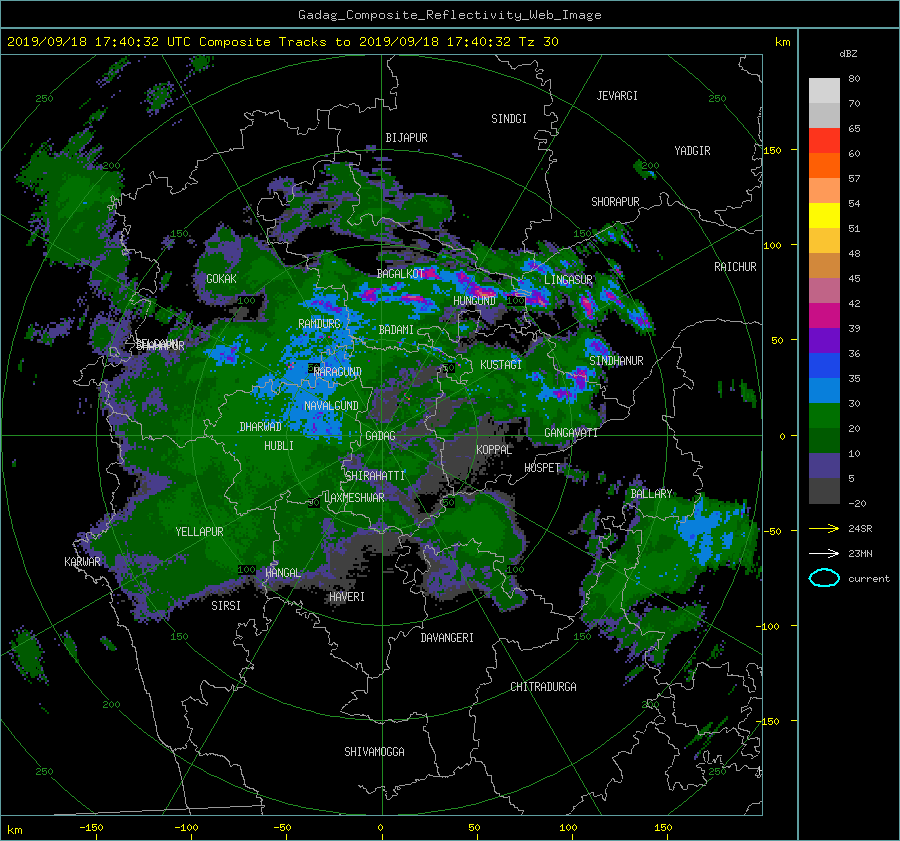The image size is (900, 841).
Task: Click the 150 km right axis tick label
Action: tap(773, 150)
